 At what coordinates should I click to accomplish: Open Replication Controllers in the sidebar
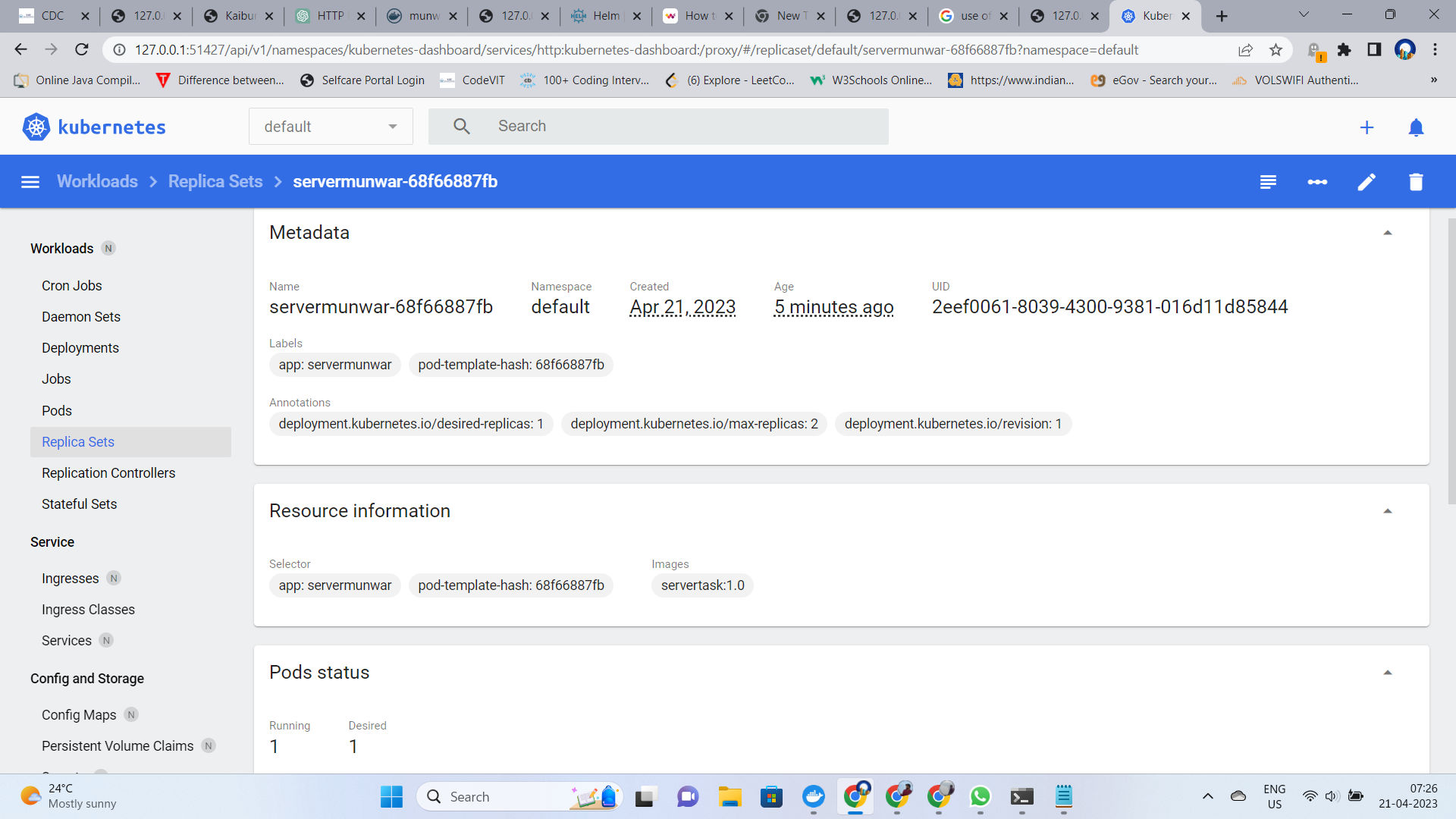click(x=108, y=472)
